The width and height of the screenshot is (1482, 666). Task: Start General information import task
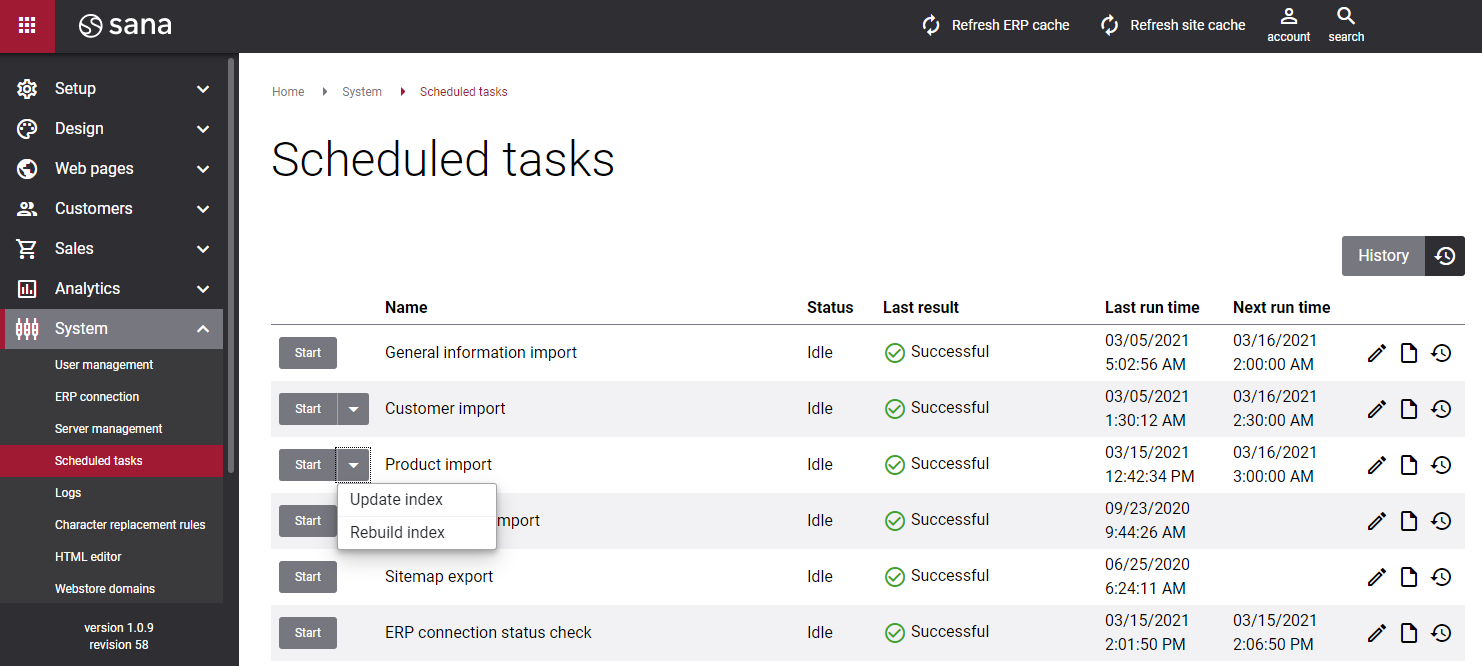tap(308, 353)
